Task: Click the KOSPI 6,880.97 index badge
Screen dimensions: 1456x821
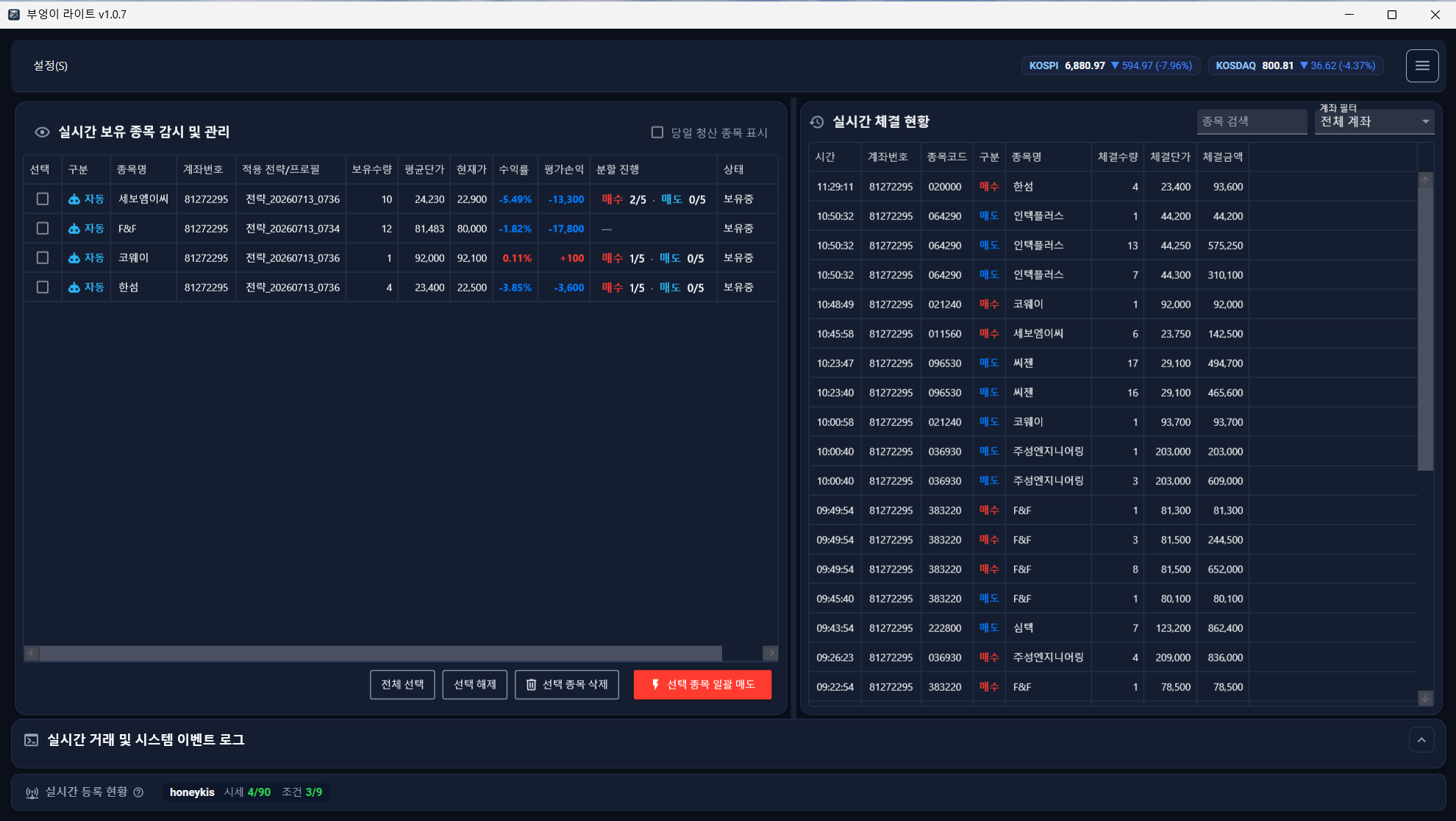Action: click(1110, 65)
